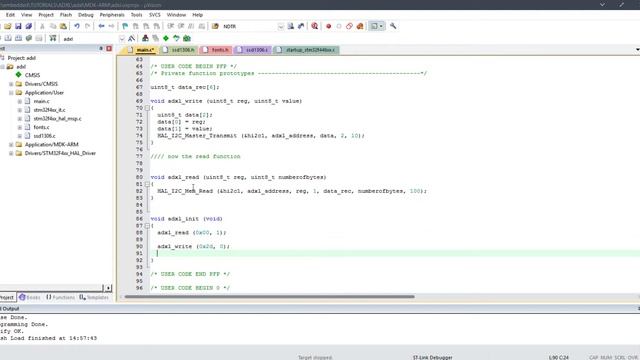Click the editor horizontal scrollbar

point(269,297)
